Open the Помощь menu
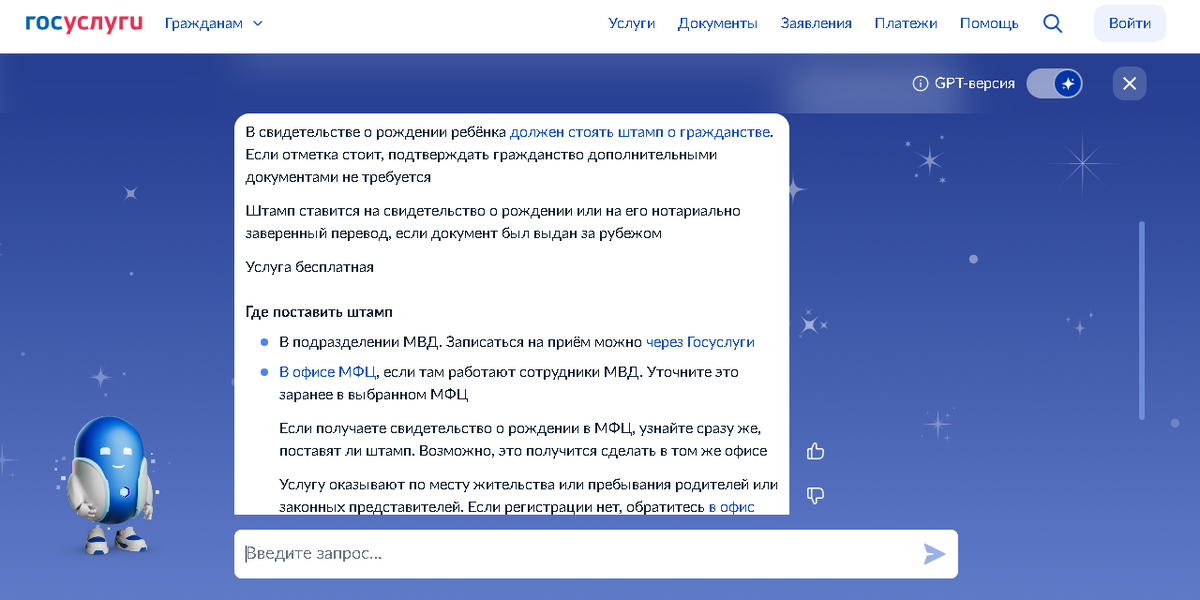 (989, 23)
